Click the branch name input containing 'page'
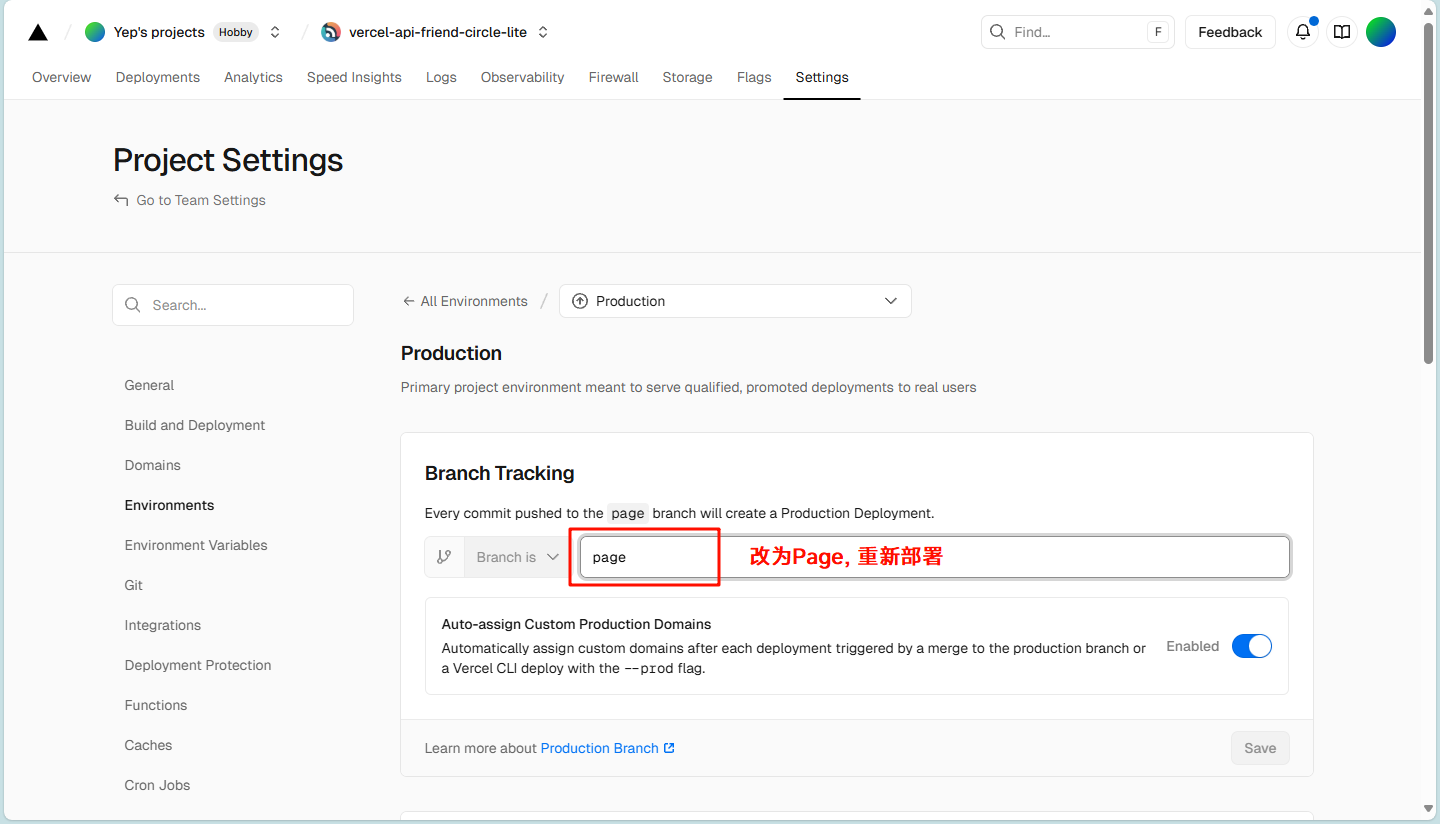Image resolution: width=1440 pixels, height=824 pixels. (935, 557)
